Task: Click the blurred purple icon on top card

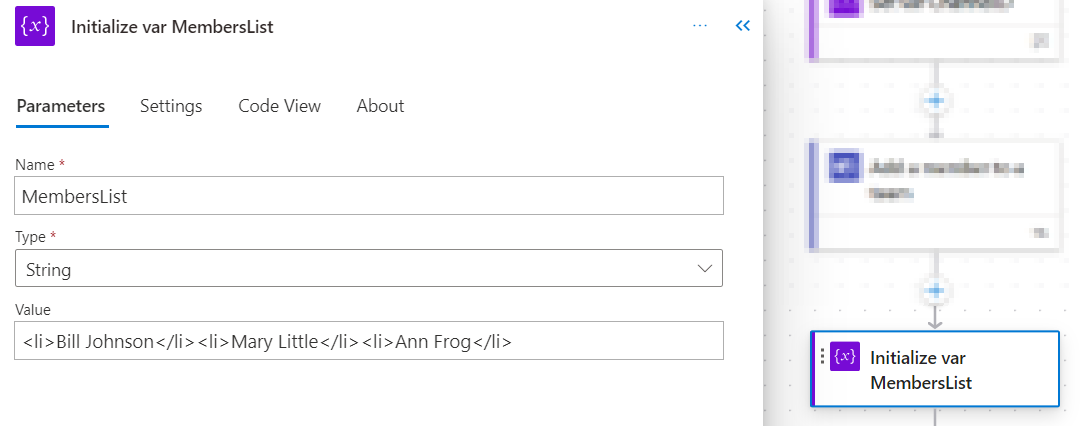Action: (845, 6)
